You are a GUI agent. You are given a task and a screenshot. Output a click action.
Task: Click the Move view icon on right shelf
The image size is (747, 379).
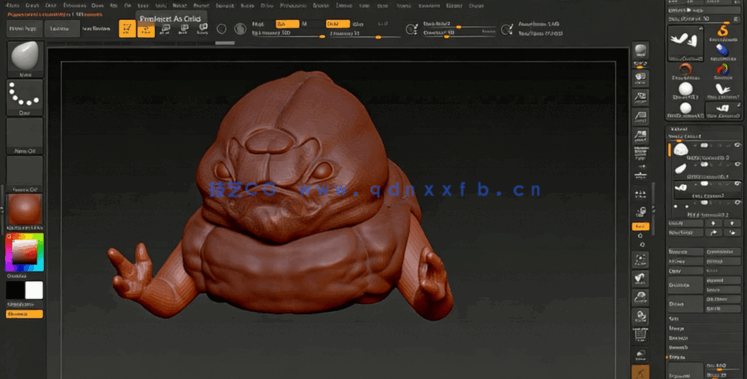641,279
